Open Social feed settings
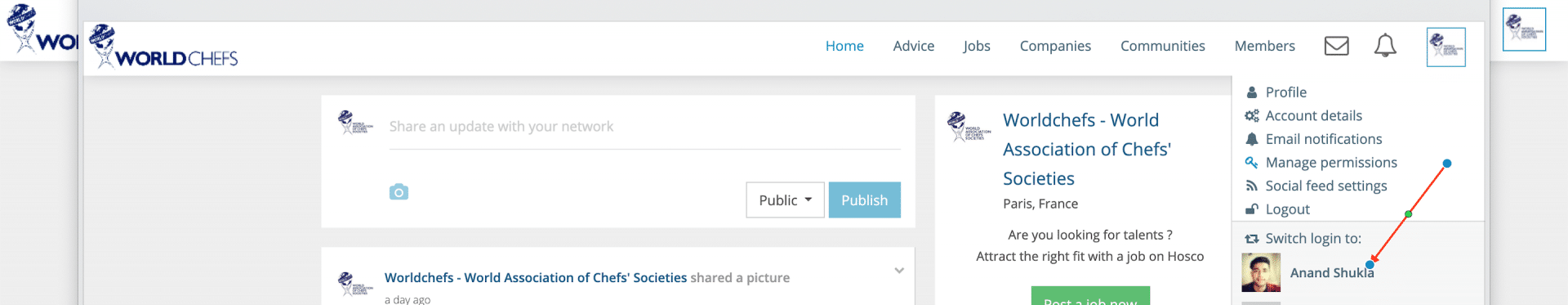Screen dimensions: 1568x305 (x=1316, y=186)
